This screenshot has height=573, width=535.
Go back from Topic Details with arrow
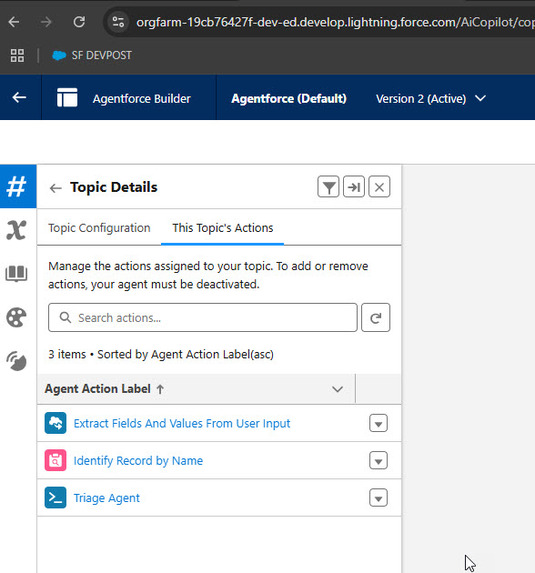(x=56, y=188)
